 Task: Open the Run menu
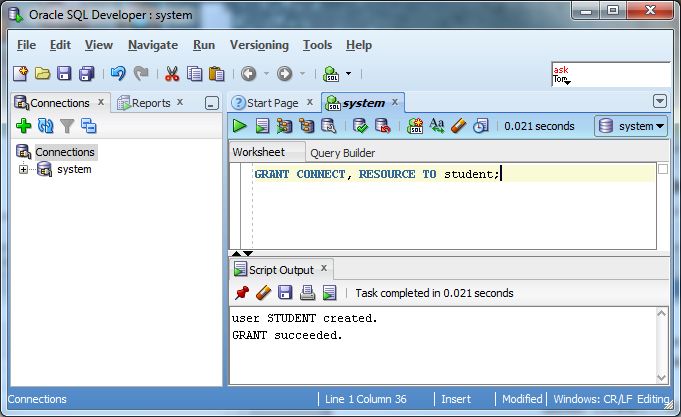click(x=204, y=45)
